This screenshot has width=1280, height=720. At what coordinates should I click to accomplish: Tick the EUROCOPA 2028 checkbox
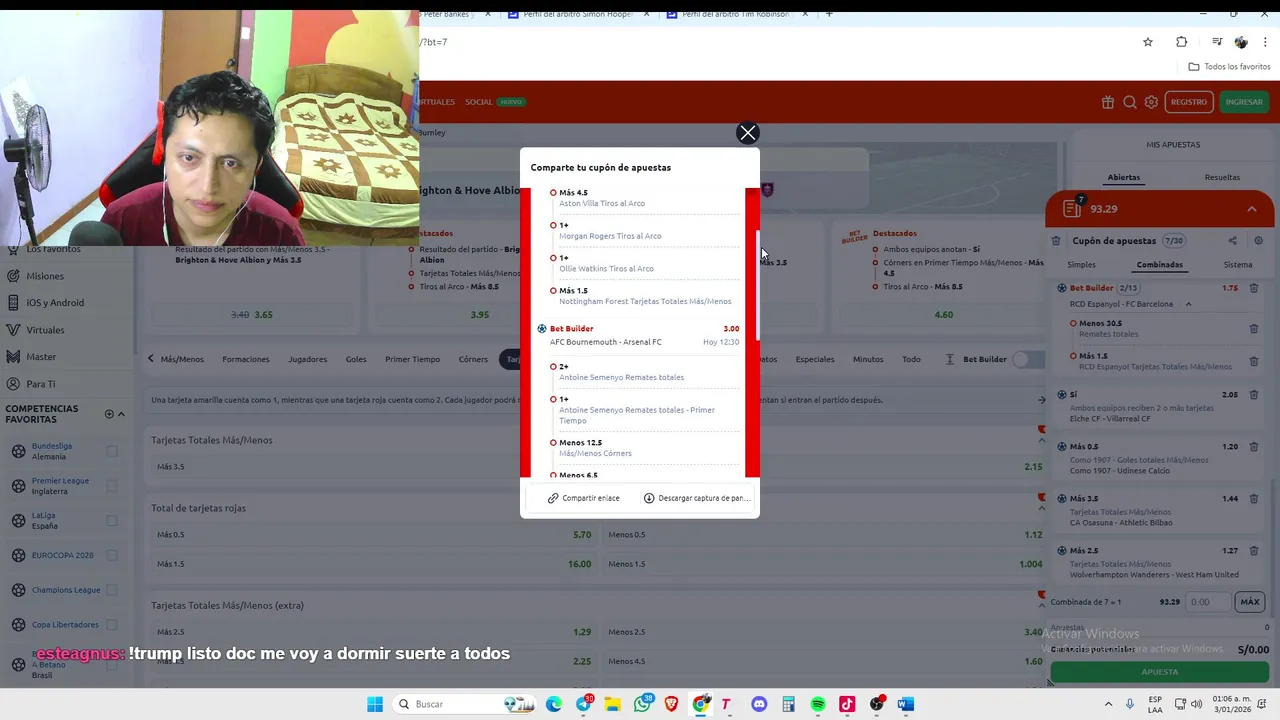click(x=112, y=555)
